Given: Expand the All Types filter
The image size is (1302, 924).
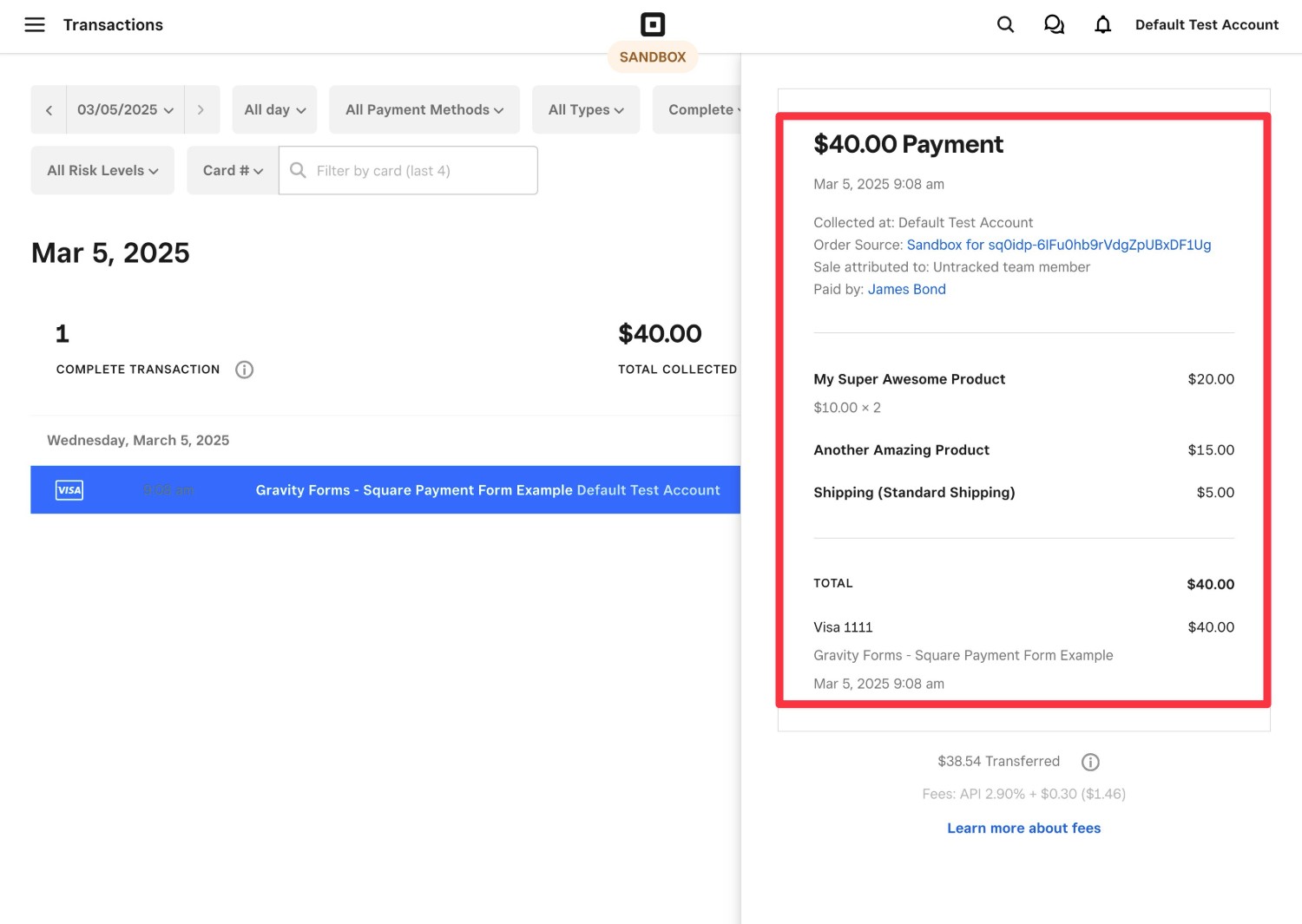Looking at the screenshot, I should coord(586,110).
